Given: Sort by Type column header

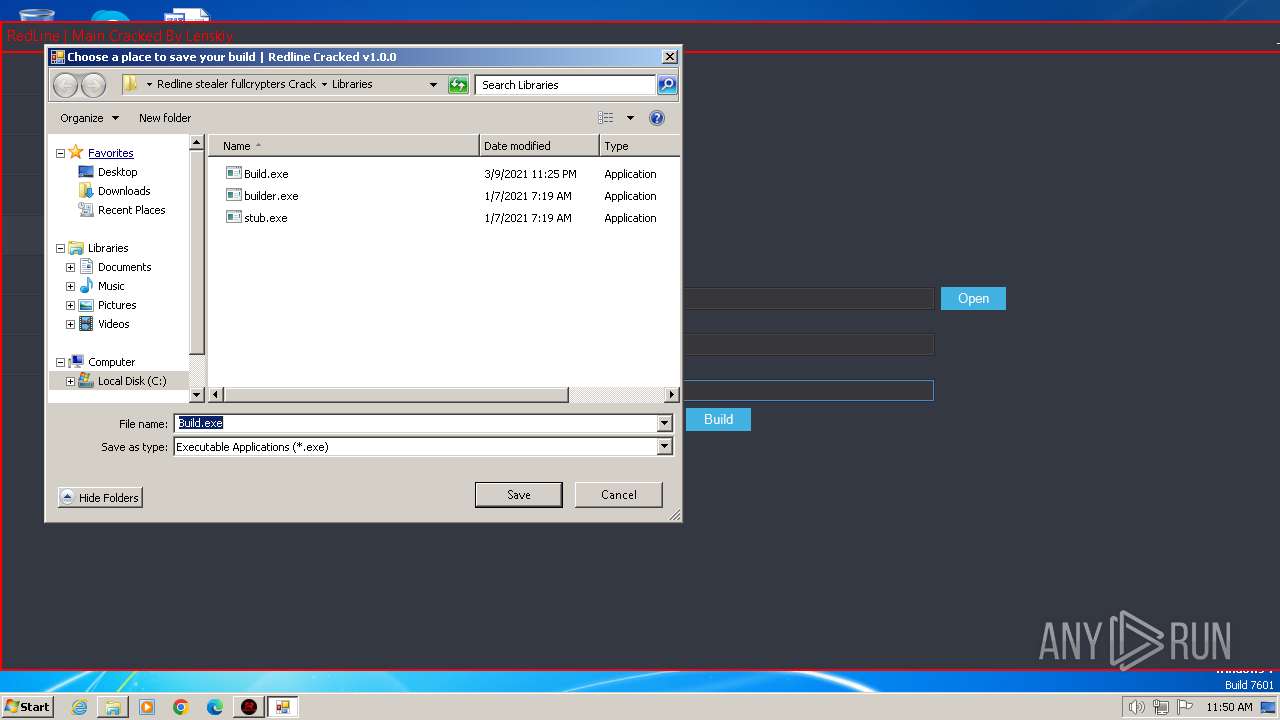Looking at the screenshot, I should click(x=640, y=146).
